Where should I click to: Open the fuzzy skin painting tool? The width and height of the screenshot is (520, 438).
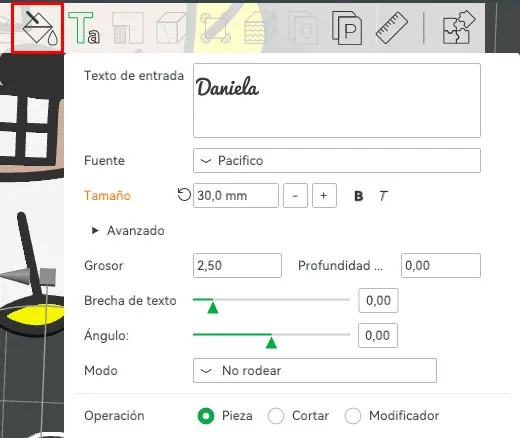pos(260,29)
